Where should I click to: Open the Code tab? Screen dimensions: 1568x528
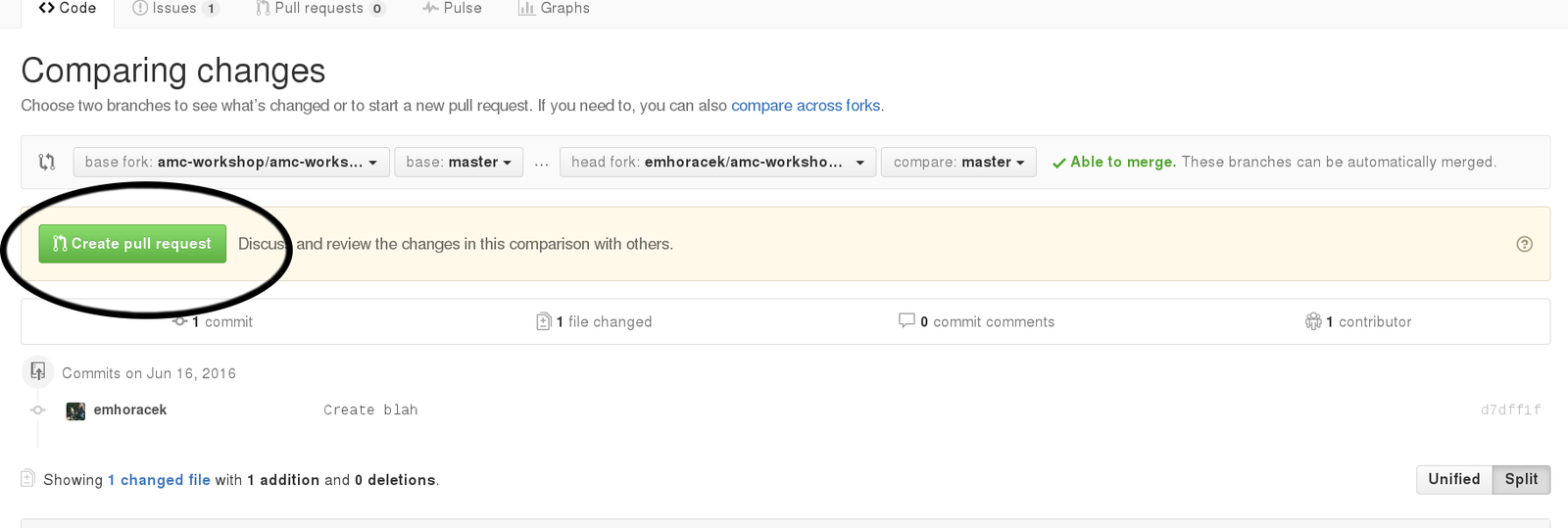[x=68, y=9]
